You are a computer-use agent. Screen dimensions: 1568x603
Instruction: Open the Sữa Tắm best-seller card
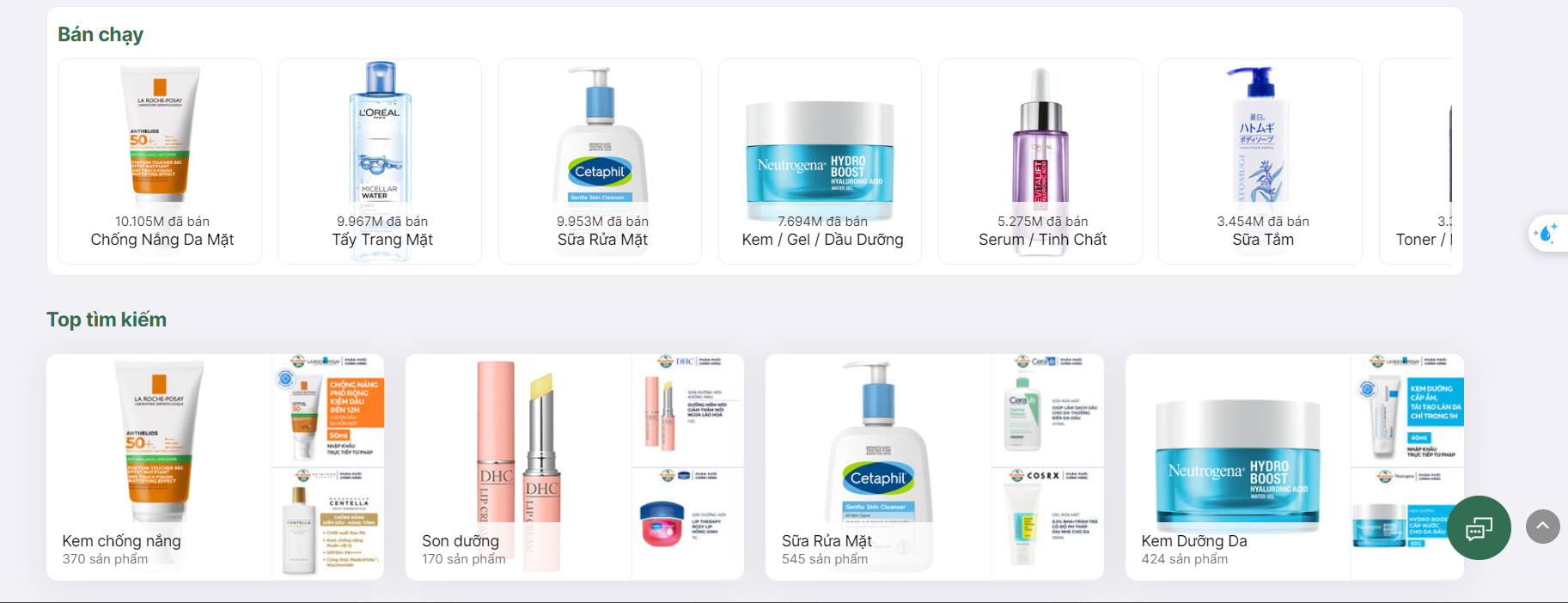click(1260, 161)
